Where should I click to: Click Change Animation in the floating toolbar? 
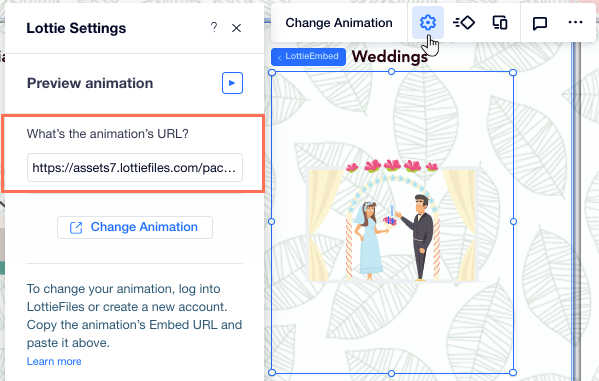(339, 23)
